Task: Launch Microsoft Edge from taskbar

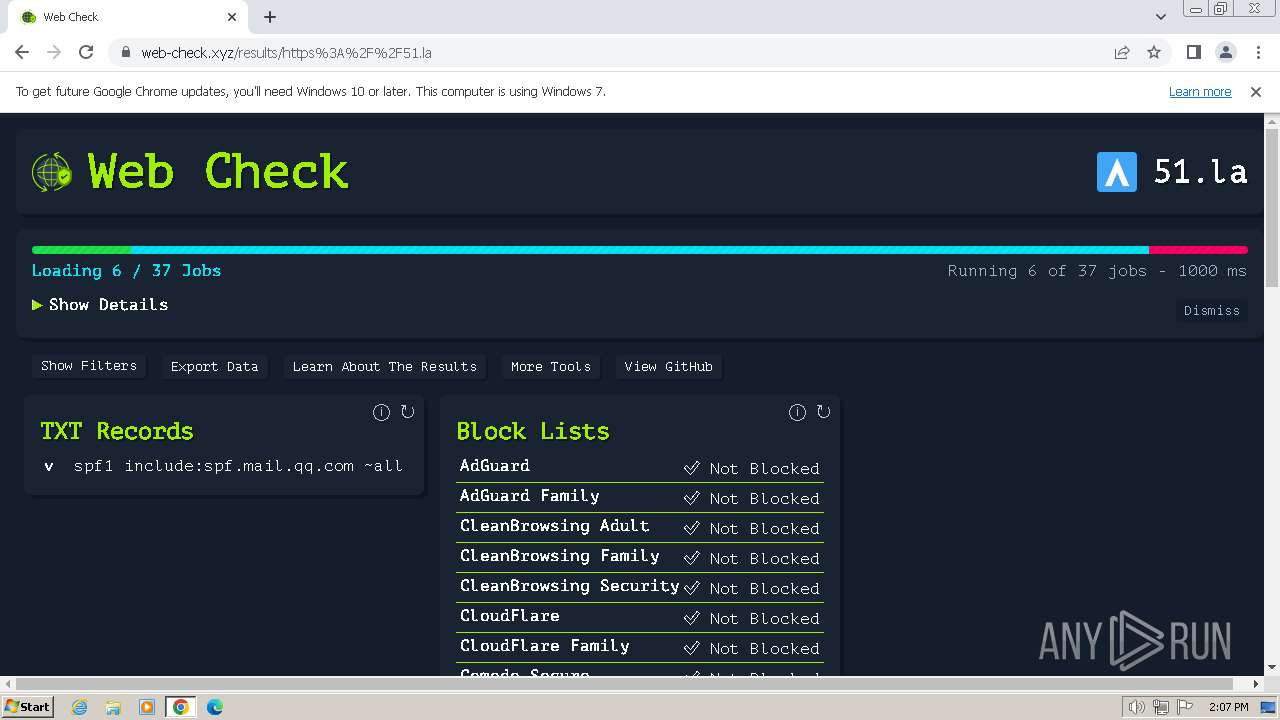Action: pyautogui.click(x=215, y=707)
